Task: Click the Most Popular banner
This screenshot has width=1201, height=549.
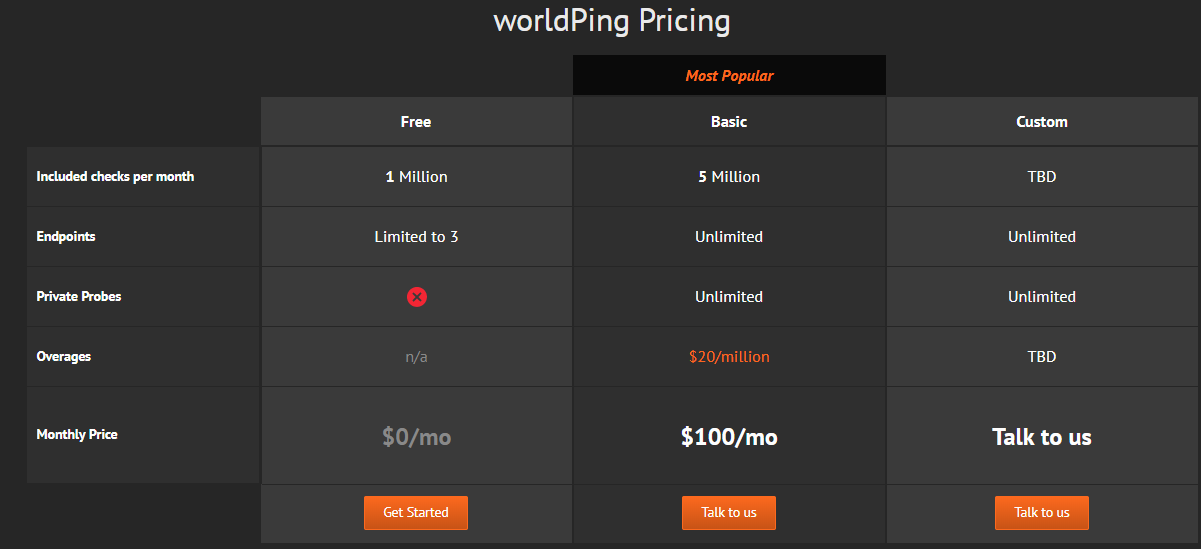Action: point(729,75)
